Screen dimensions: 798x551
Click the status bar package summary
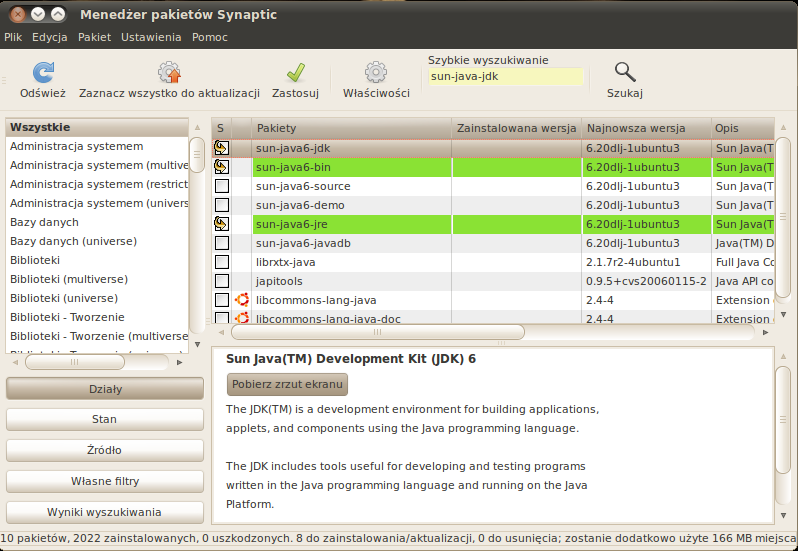coord(398,538)
